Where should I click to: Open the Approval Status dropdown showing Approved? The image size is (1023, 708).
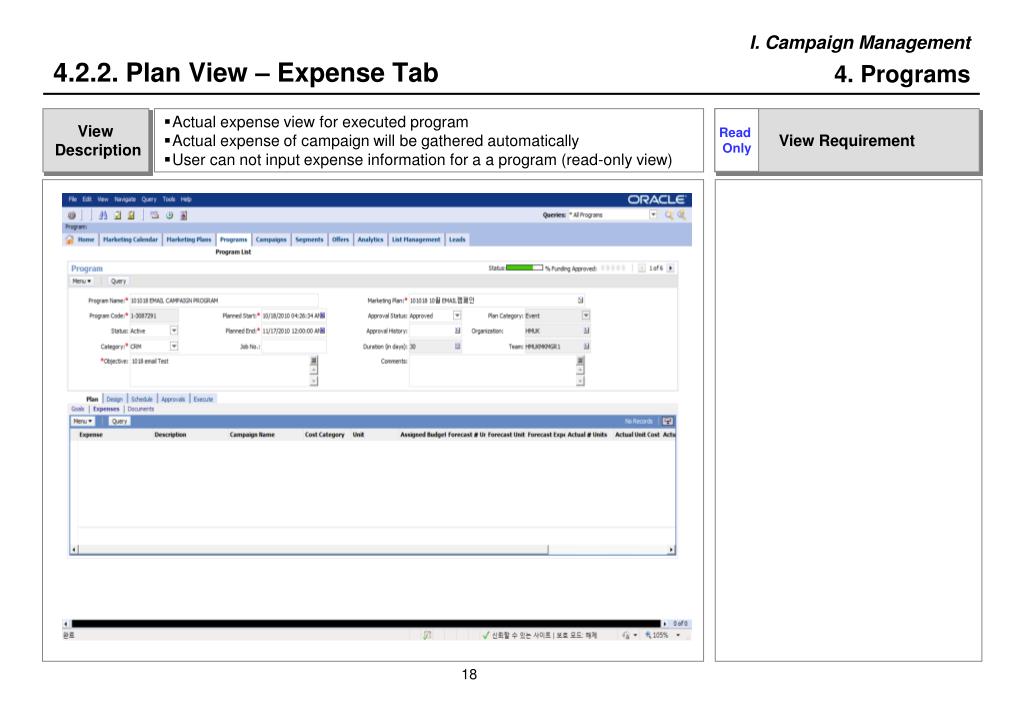coord(457,316)
